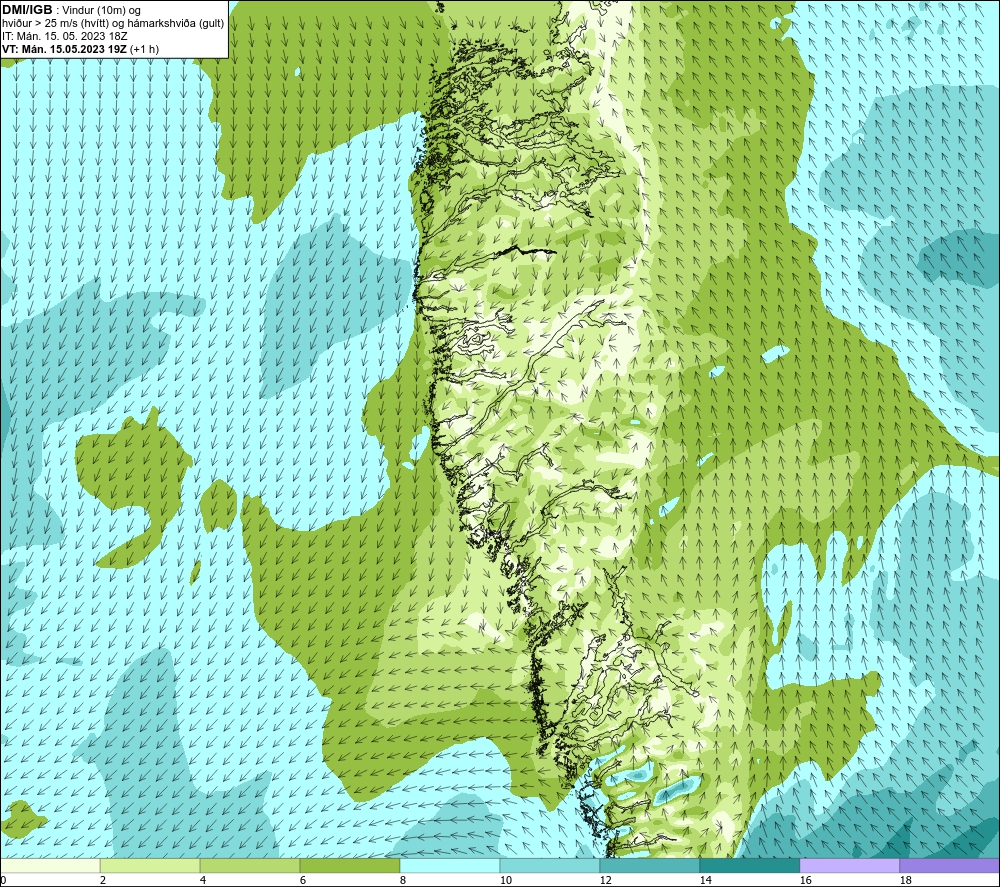Click the scale label '10'
The height and width of the screenshot is (887, 1000).
[x=506, y=881]
